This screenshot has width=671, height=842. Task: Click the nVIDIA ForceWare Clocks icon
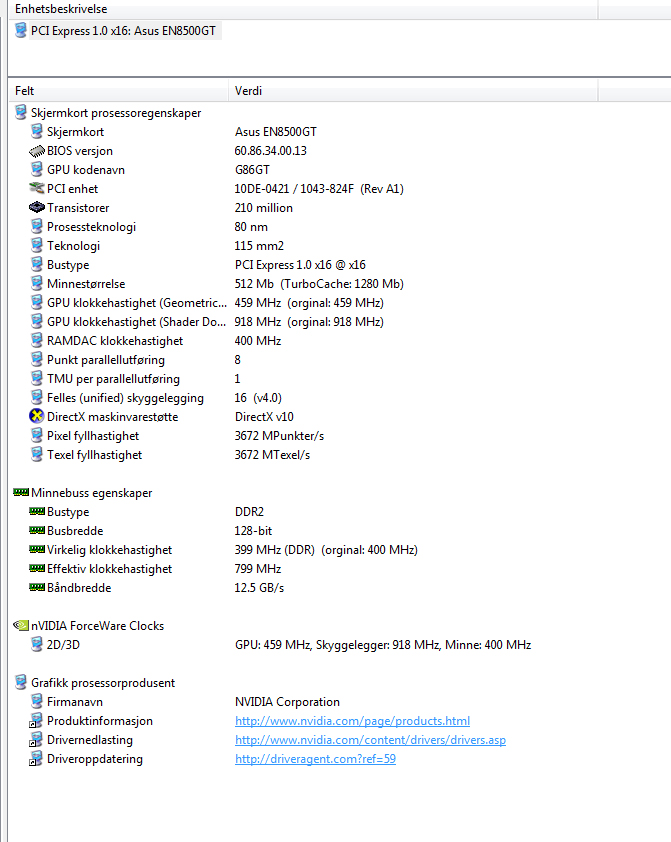(21, 625)
